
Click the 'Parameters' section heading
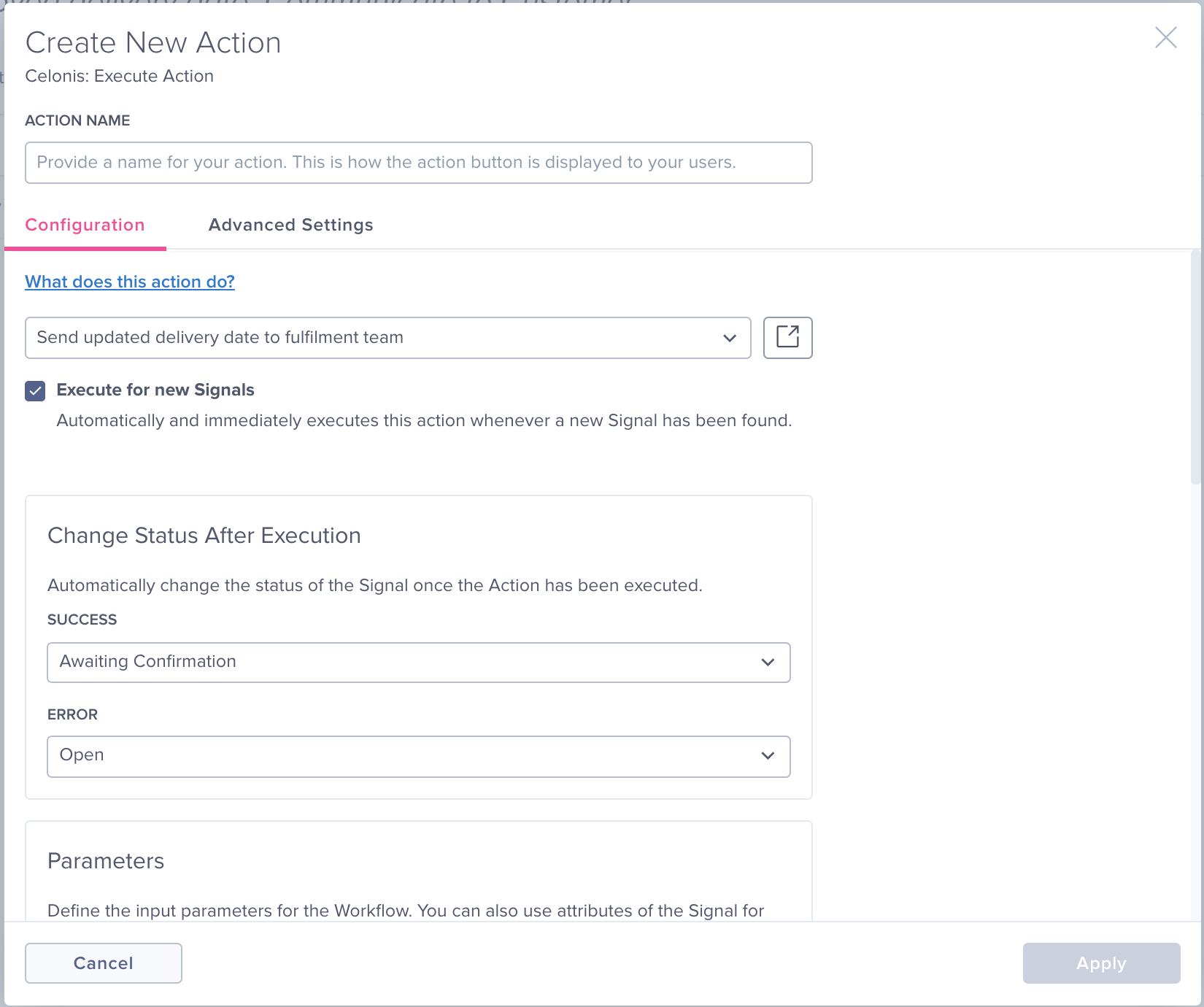pos(106,861)
